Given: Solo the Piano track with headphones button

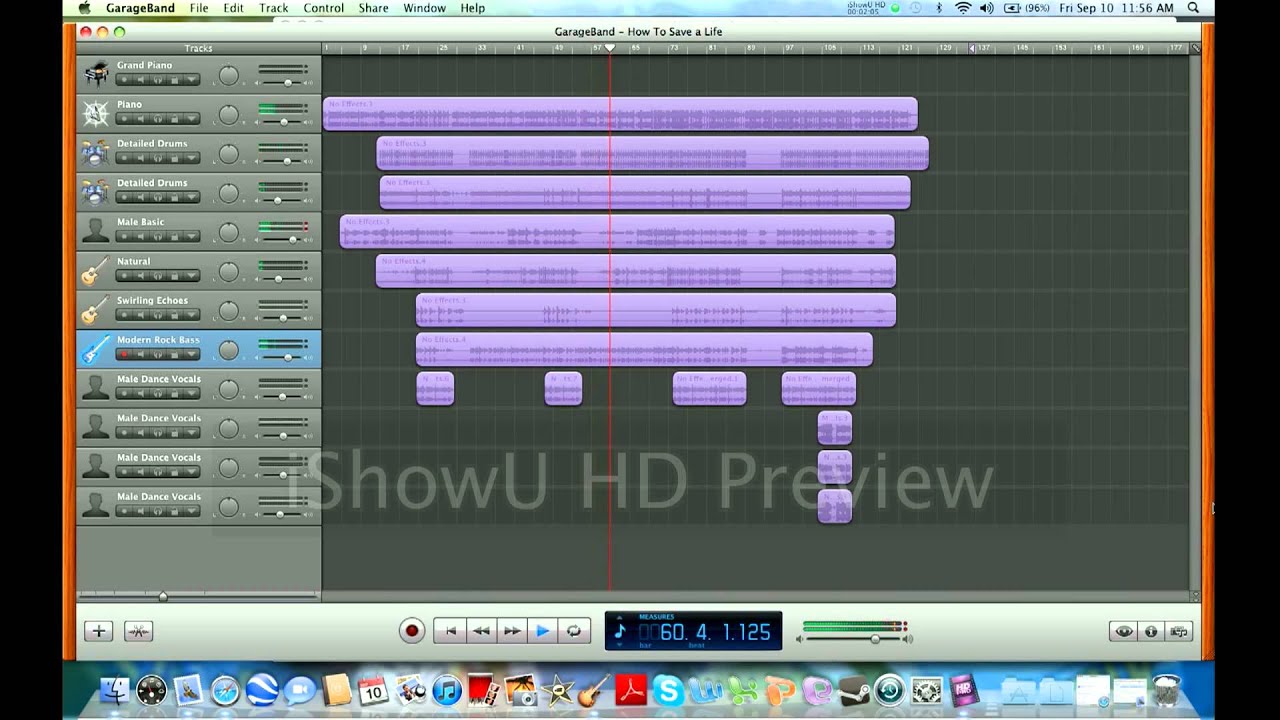Looking at the screenshot, I should pos(158,119).
